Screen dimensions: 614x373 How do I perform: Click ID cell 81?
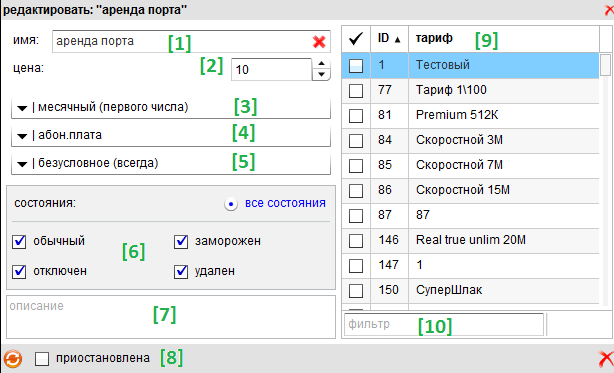coord(389,115)
